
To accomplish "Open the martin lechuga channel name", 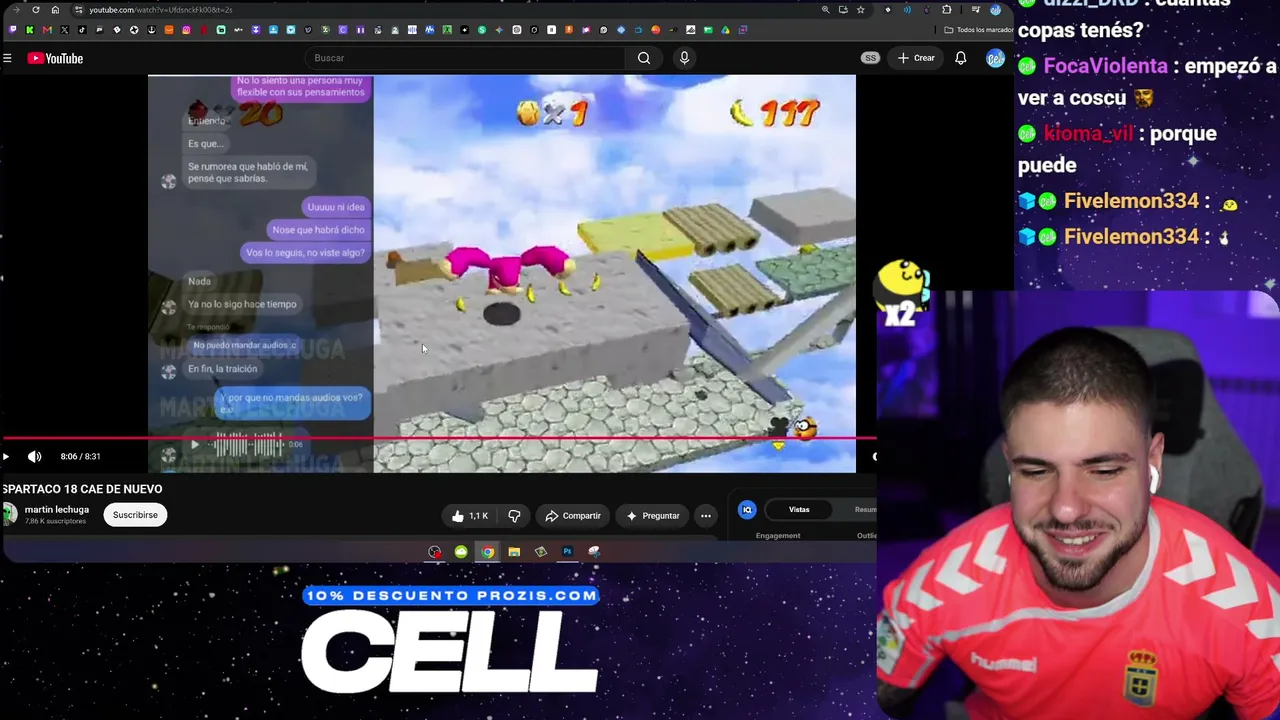I will 57,510.
